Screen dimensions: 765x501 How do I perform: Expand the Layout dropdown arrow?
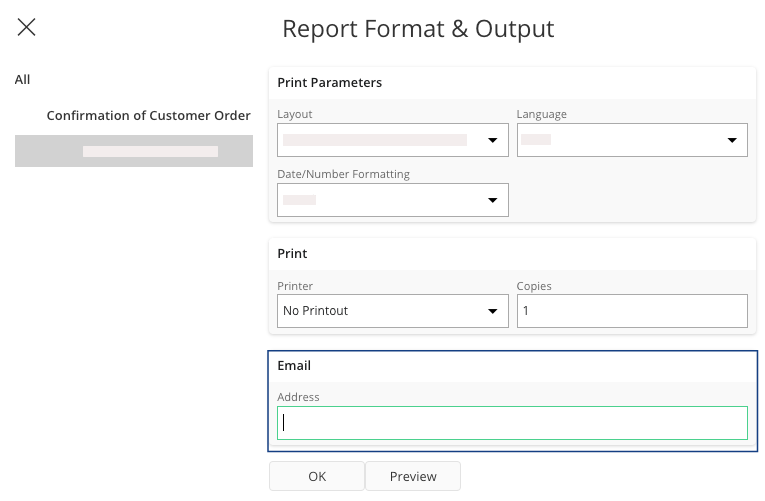(492, 141)
